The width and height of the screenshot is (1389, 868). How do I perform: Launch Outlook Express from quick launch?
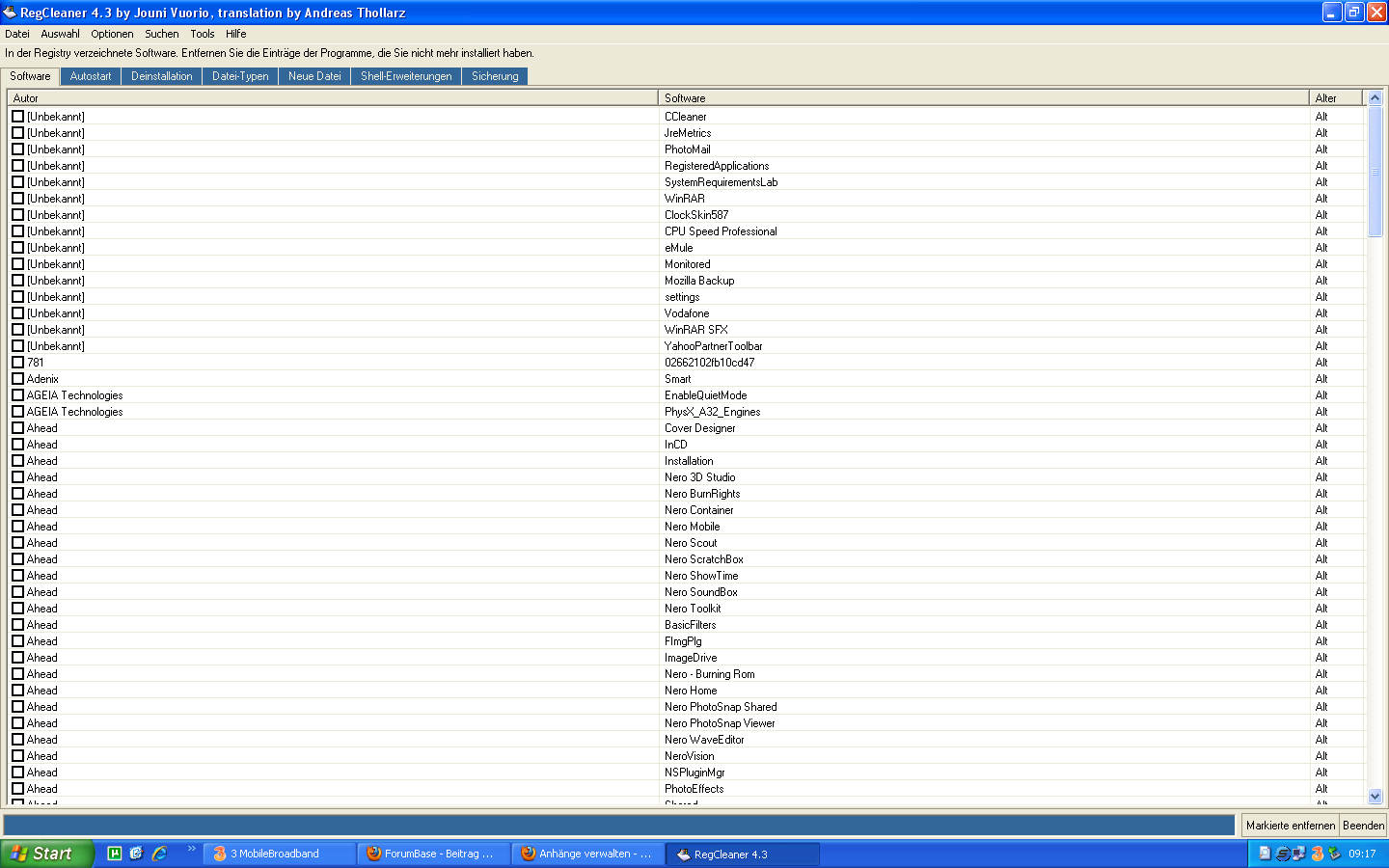(x=136, y=854)
